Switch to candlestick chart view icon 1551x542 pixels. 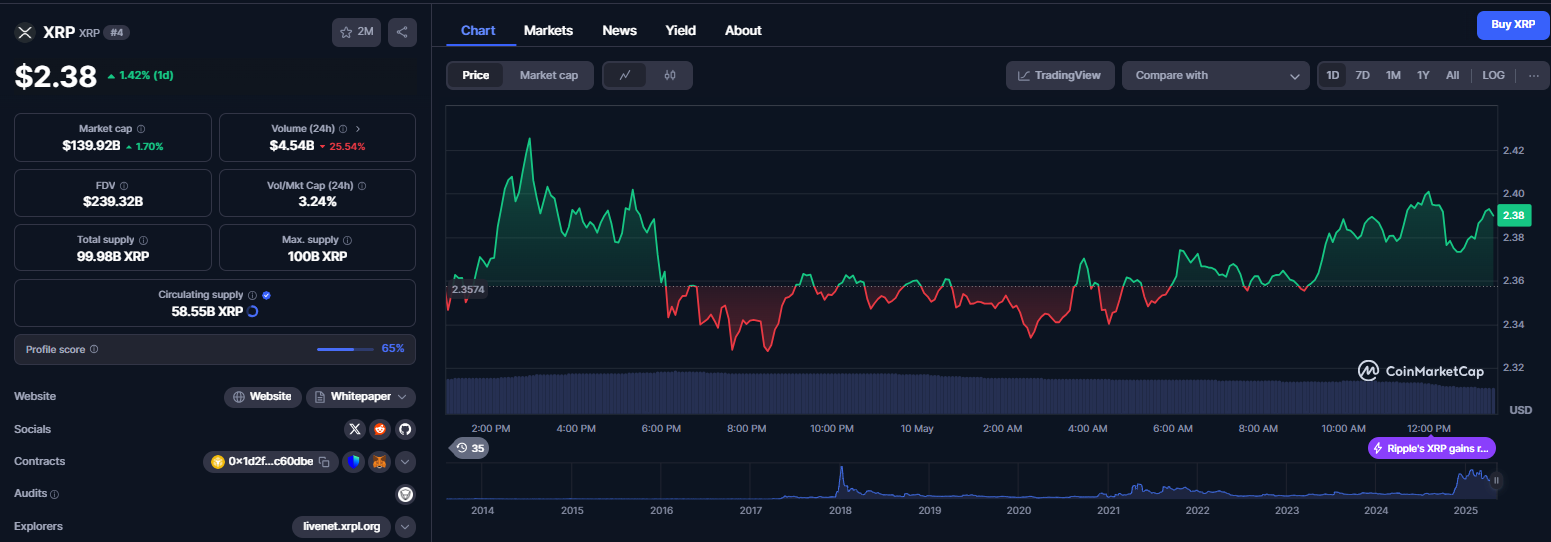pyautogui.click(x=670, y=75)
